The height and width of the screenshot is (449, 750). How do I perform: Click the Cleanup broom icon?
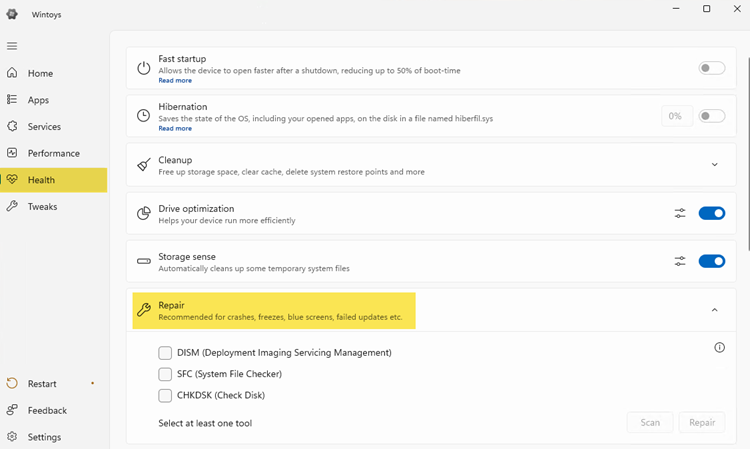[x=143, y=165]
